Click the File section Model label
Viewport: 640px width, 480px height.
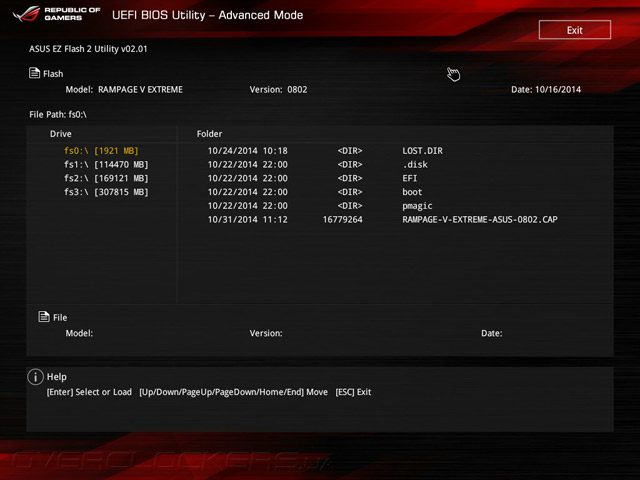click(x=79, y=333)
